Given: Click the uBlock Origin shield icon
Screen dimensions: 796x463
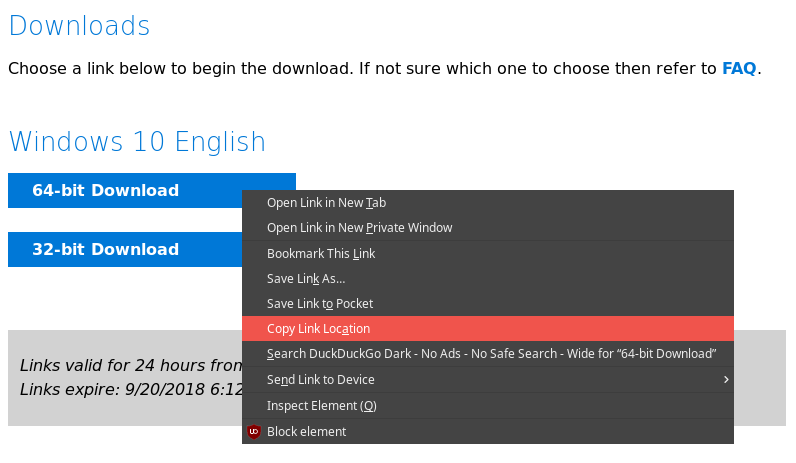Looking at the screenshot, I should pos(254,431).
